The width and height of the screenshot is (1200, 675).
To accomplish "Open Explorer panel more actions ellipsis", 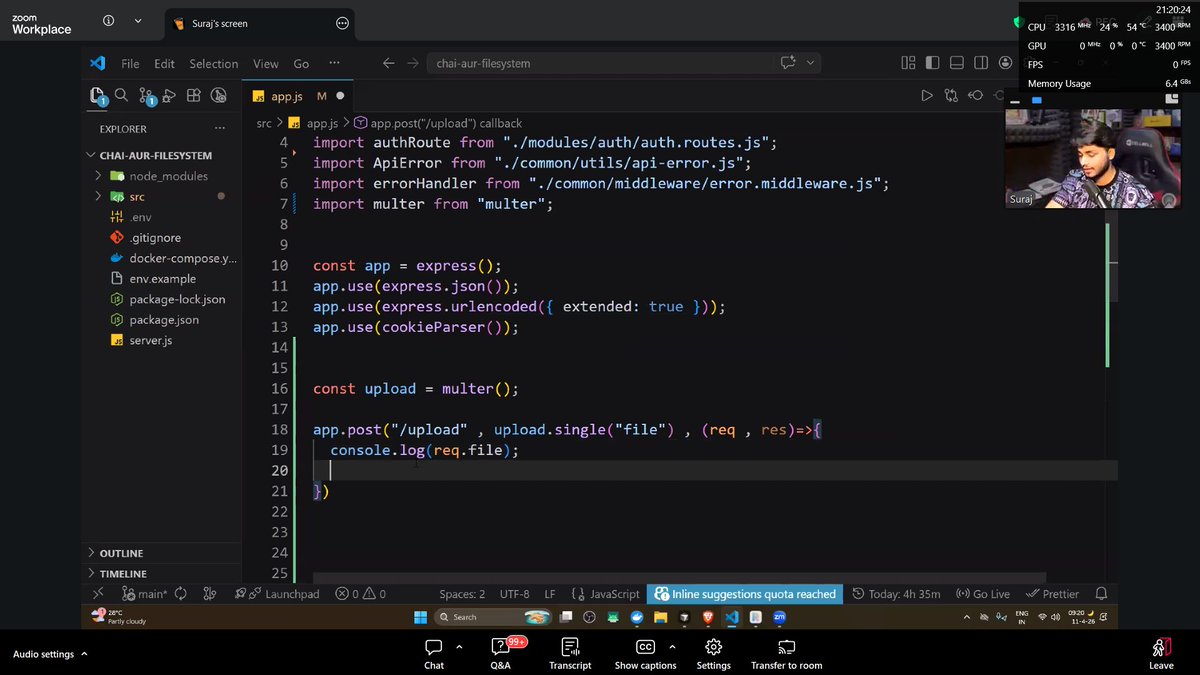I will (220, 129).
